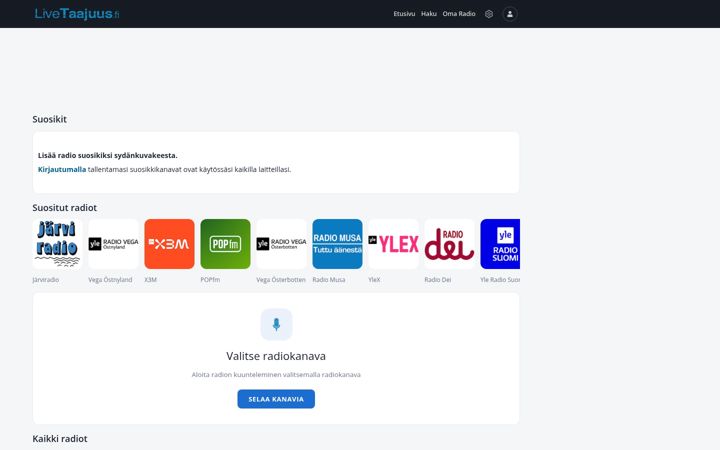The width and height of the screenshot is (720, 450).
Task: Follow the Kirjautumalla link
Action: [x=62, y=169]
